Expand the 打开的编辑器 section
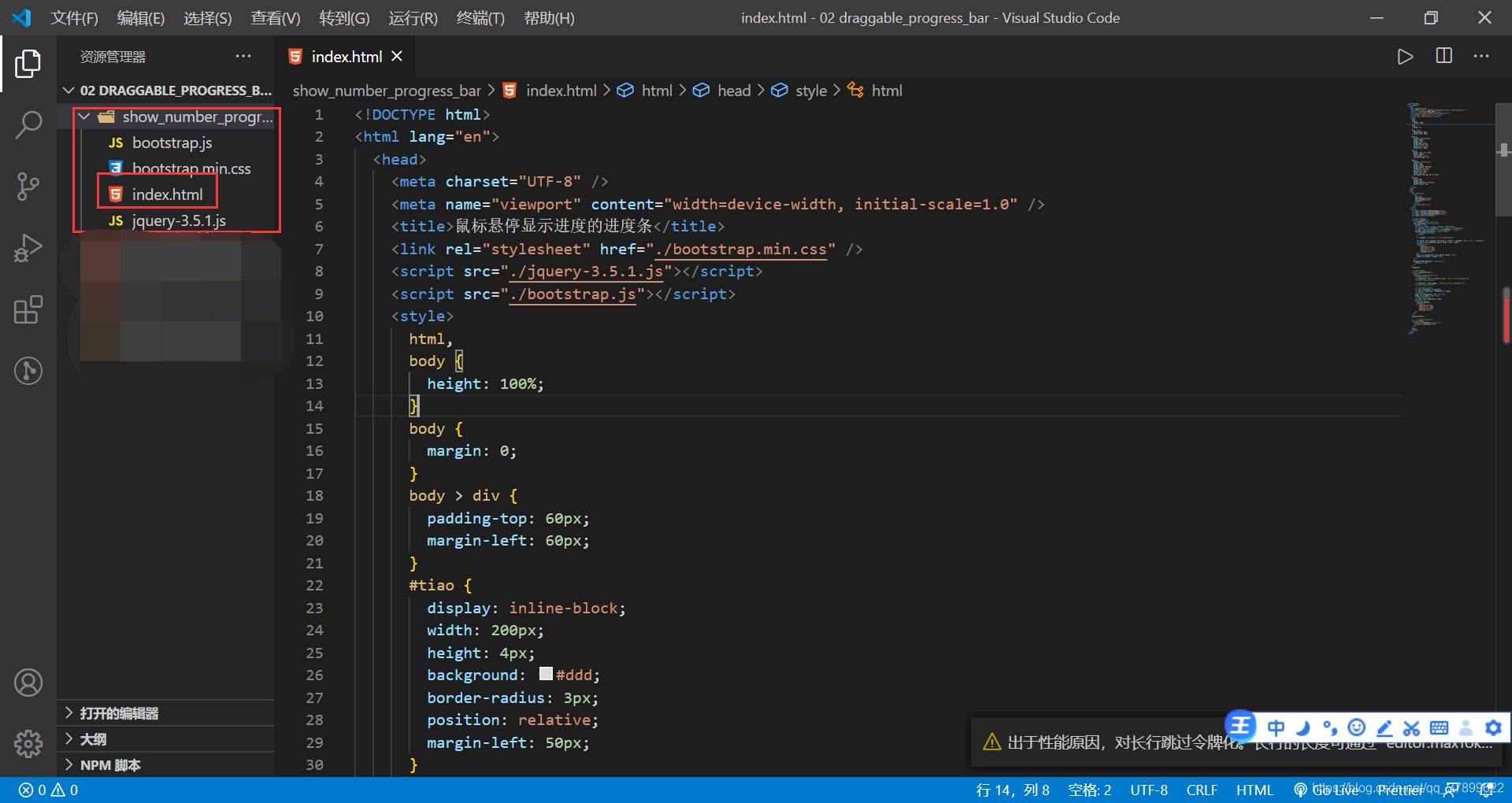This screenshot has height=803, width=1512. click(x=167, y=713)
